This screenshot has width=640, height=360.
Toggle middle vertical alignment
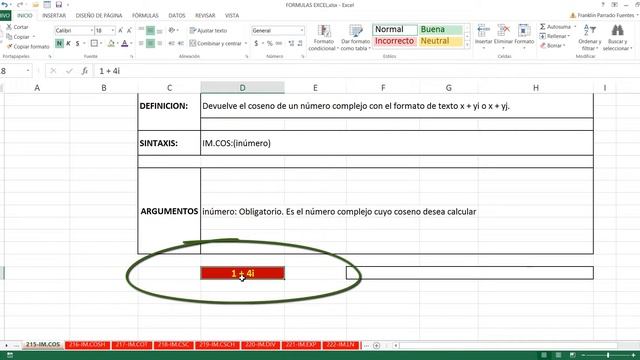click(x=150, y=30)
